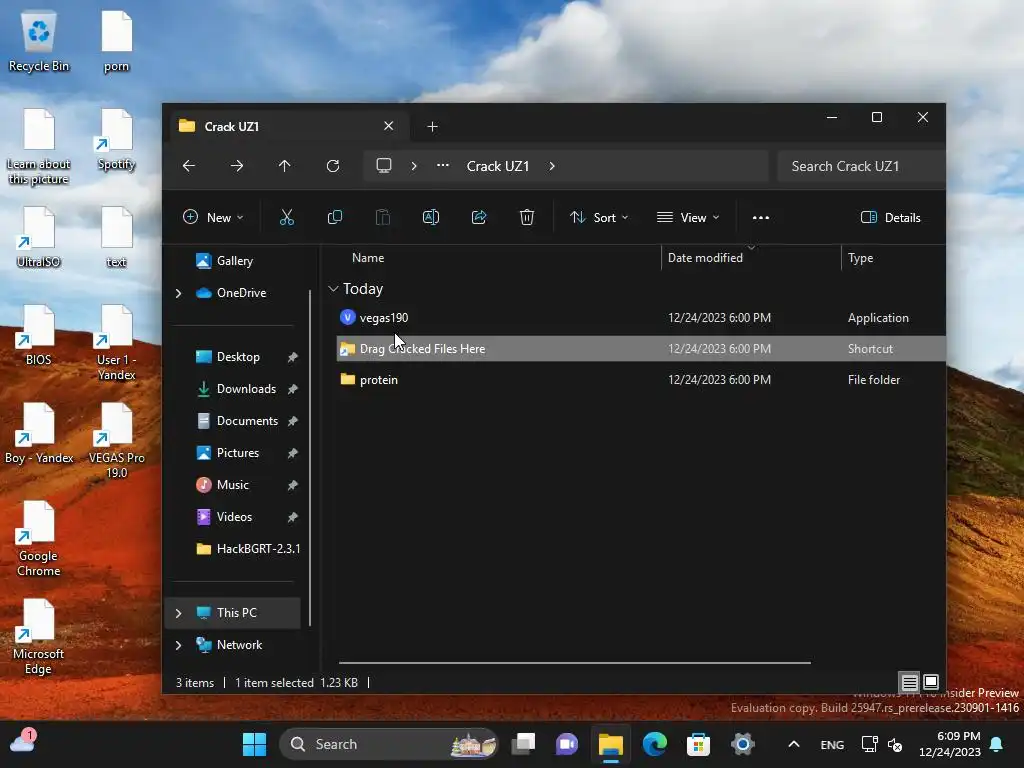
Task: Click the Paste clipboard icon
Action: 383,217
